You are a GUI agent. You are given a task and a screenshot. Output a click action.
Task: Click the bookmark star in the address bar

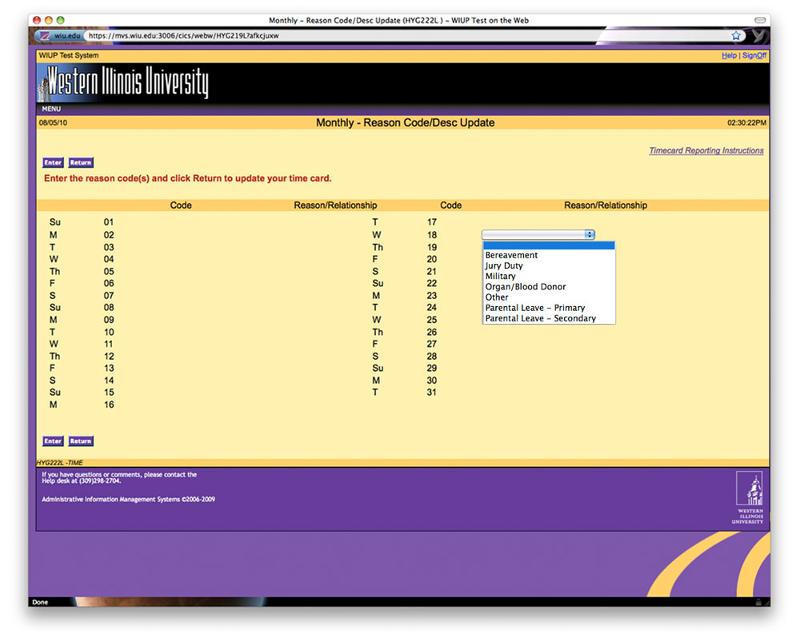pos(736,36)
